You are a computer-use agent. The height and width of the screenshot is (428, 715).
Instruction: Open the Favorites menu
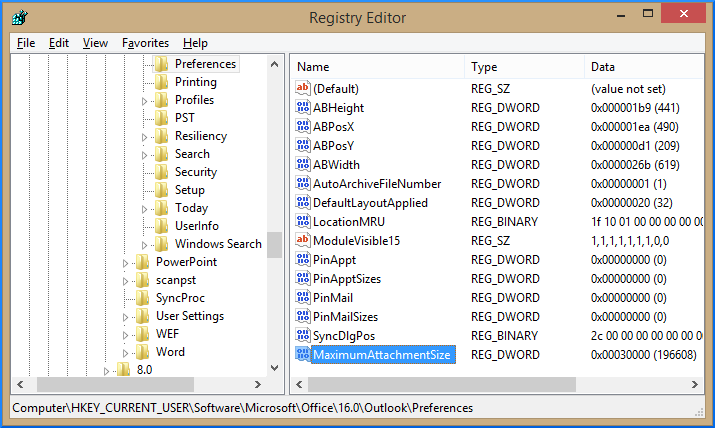(x=145, y=43)
